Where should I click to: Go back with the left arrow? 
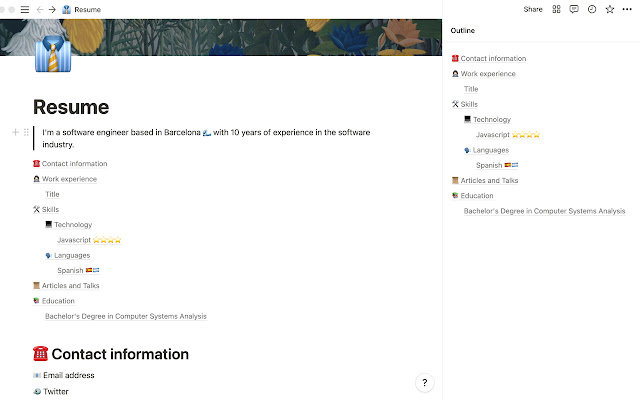click(x=39, y=9)
